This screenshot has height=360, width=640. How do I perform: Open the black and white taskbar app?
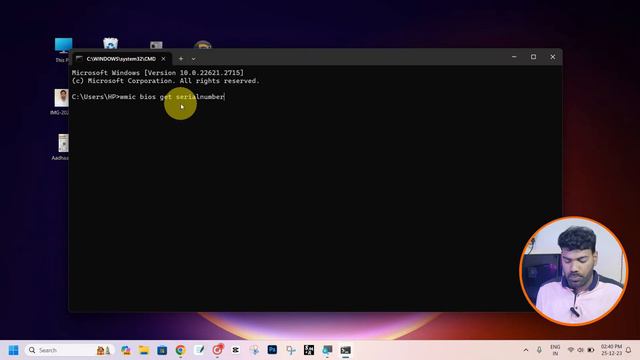(x=309, y=350)
